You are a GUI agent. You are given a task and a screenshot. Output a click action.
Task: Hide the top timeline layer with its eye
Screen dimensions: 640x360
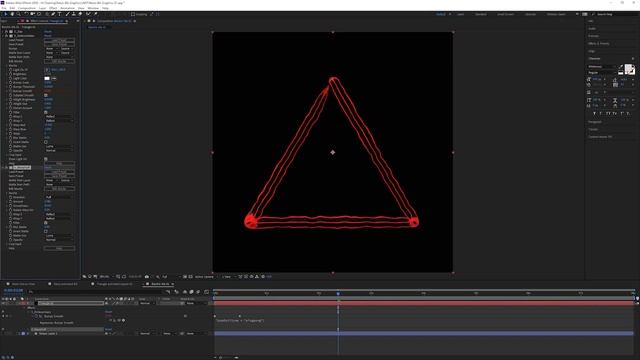coord(3,303)
